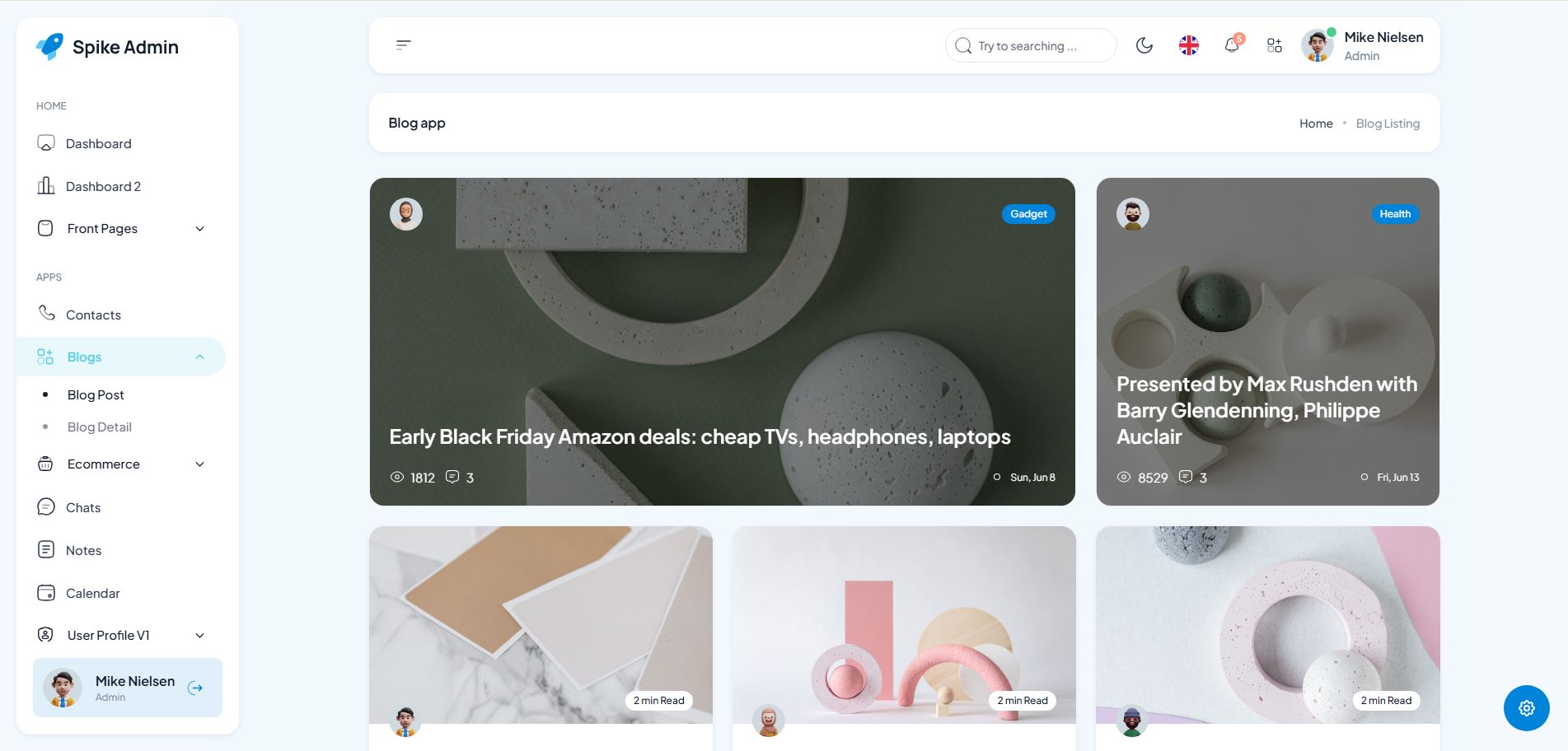
Task: Click the Home breadcrumb link
Action: (x=1316, y=124)
